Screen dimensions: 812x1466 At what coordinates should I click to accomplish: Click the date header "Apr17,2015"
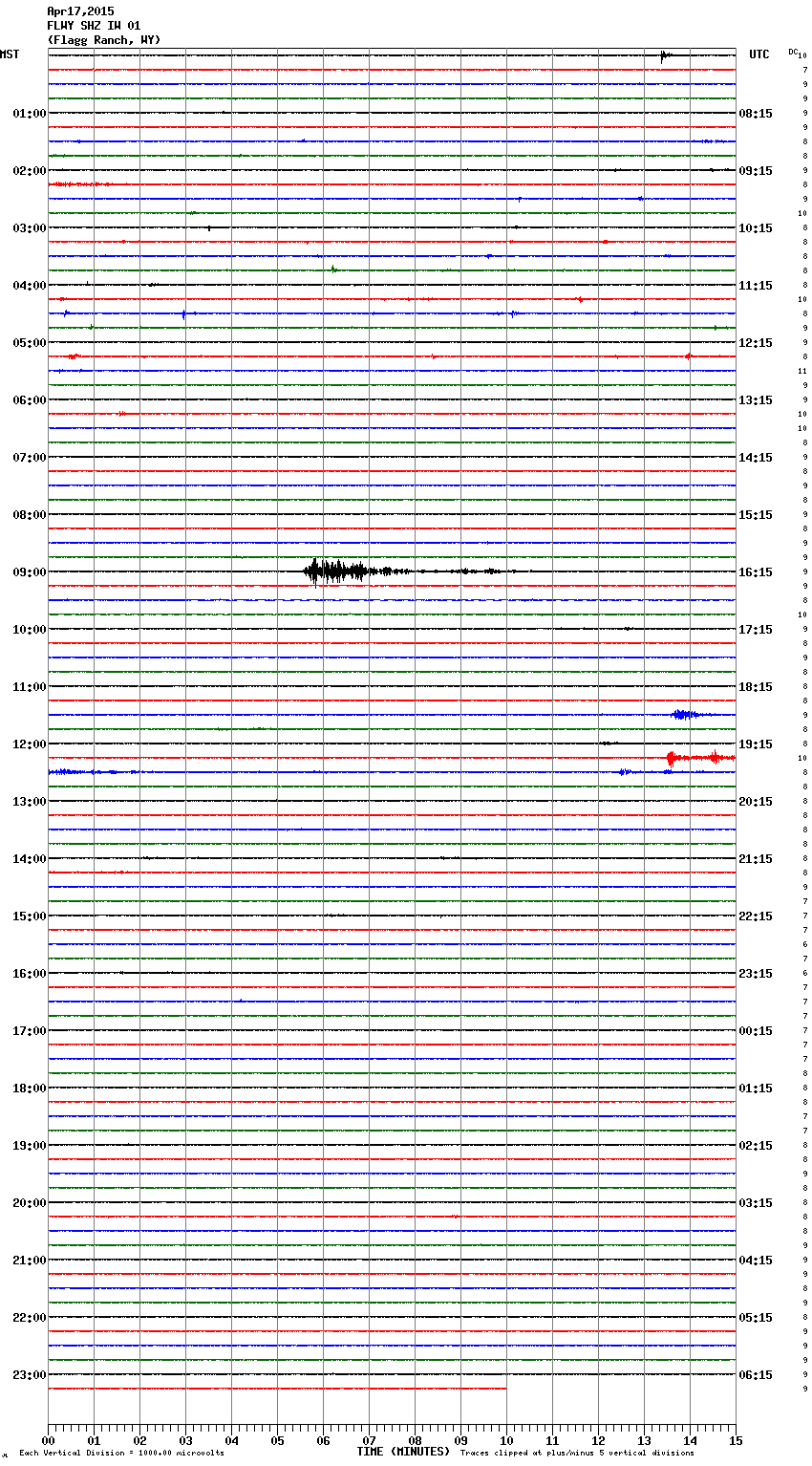pos(80,11)
